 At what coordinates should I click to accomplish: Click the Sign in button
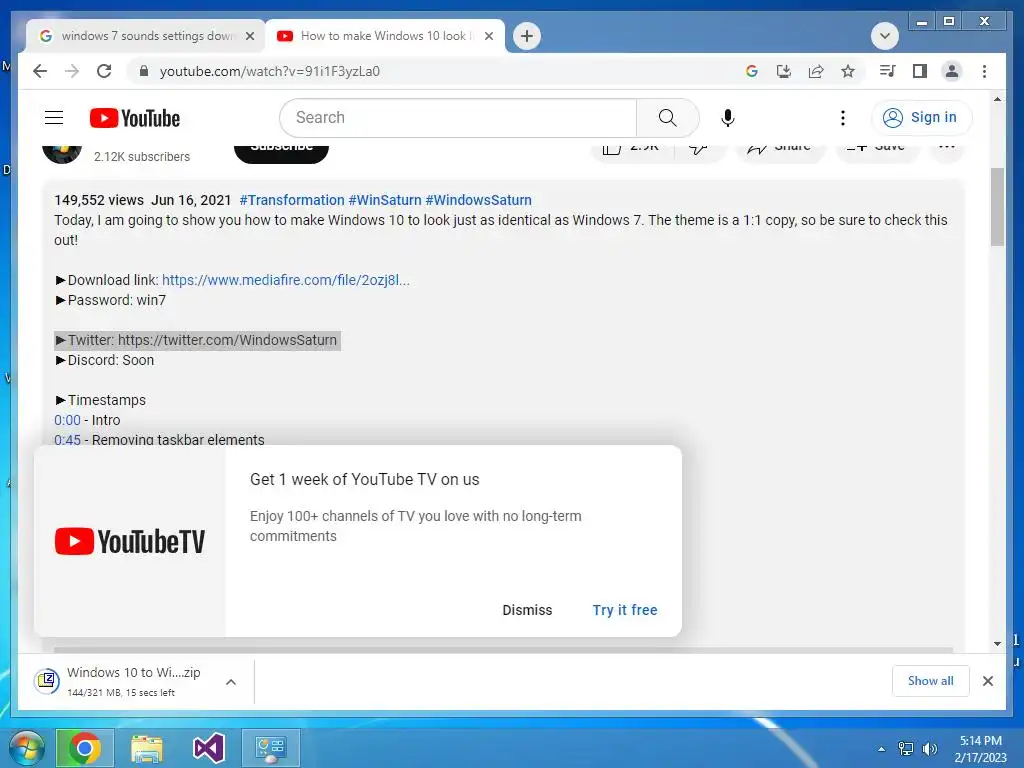click(x=921, y=118)
